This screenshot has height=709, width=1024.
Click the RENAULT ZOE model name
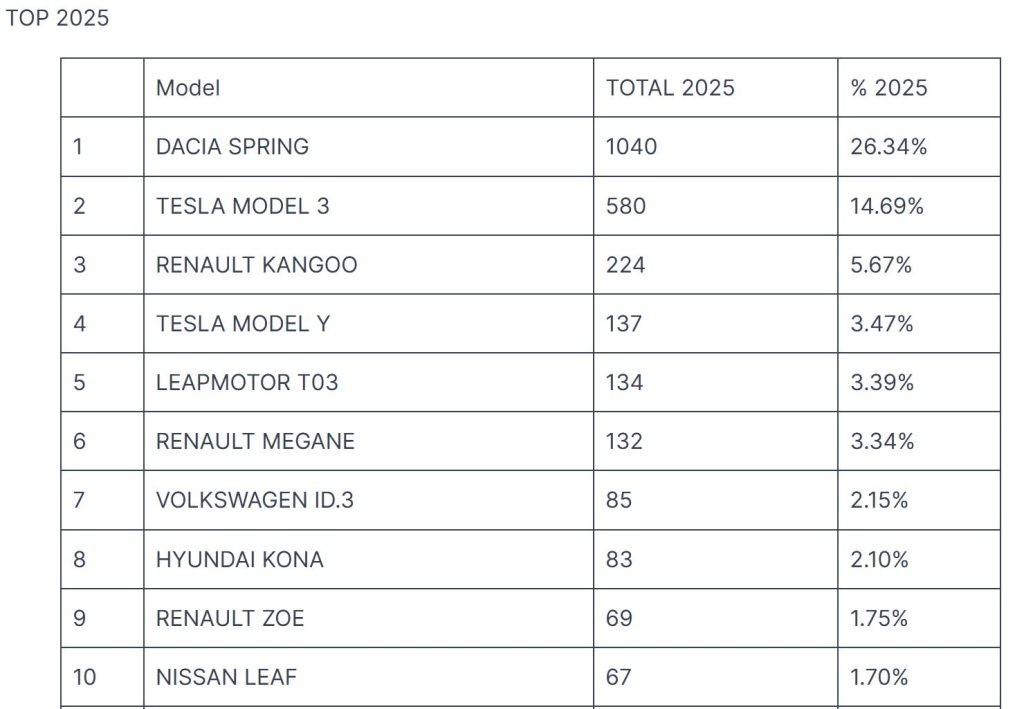tap(230, 619)
